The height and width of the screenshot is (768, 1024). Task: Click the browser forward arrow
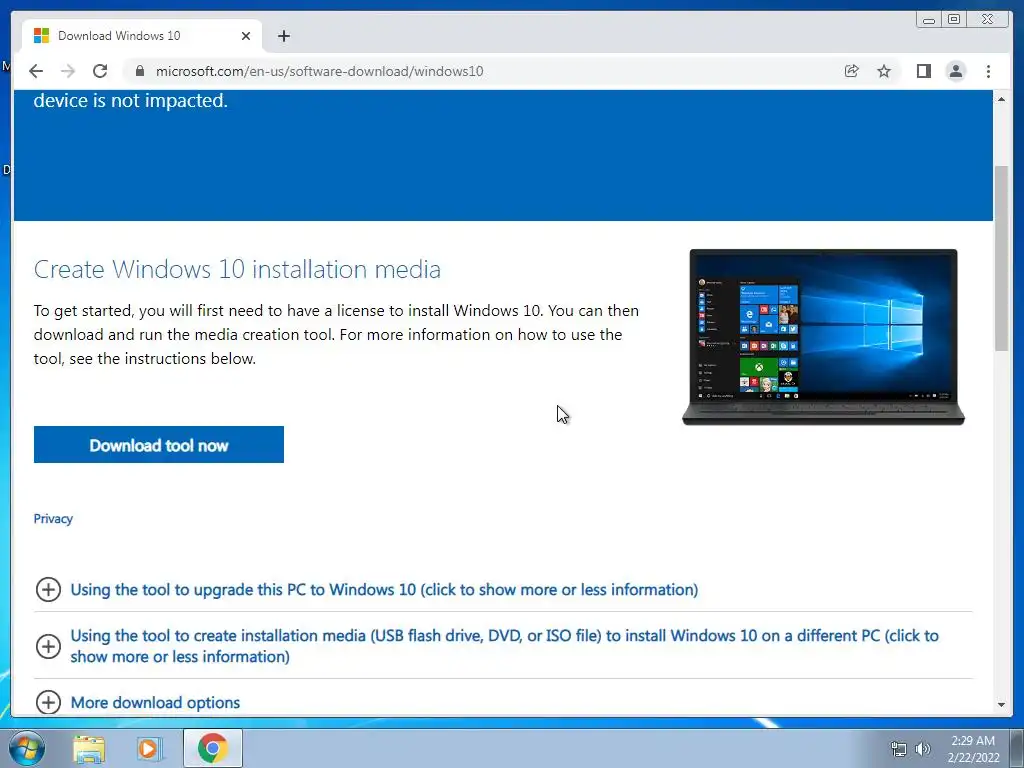(68, 71)
